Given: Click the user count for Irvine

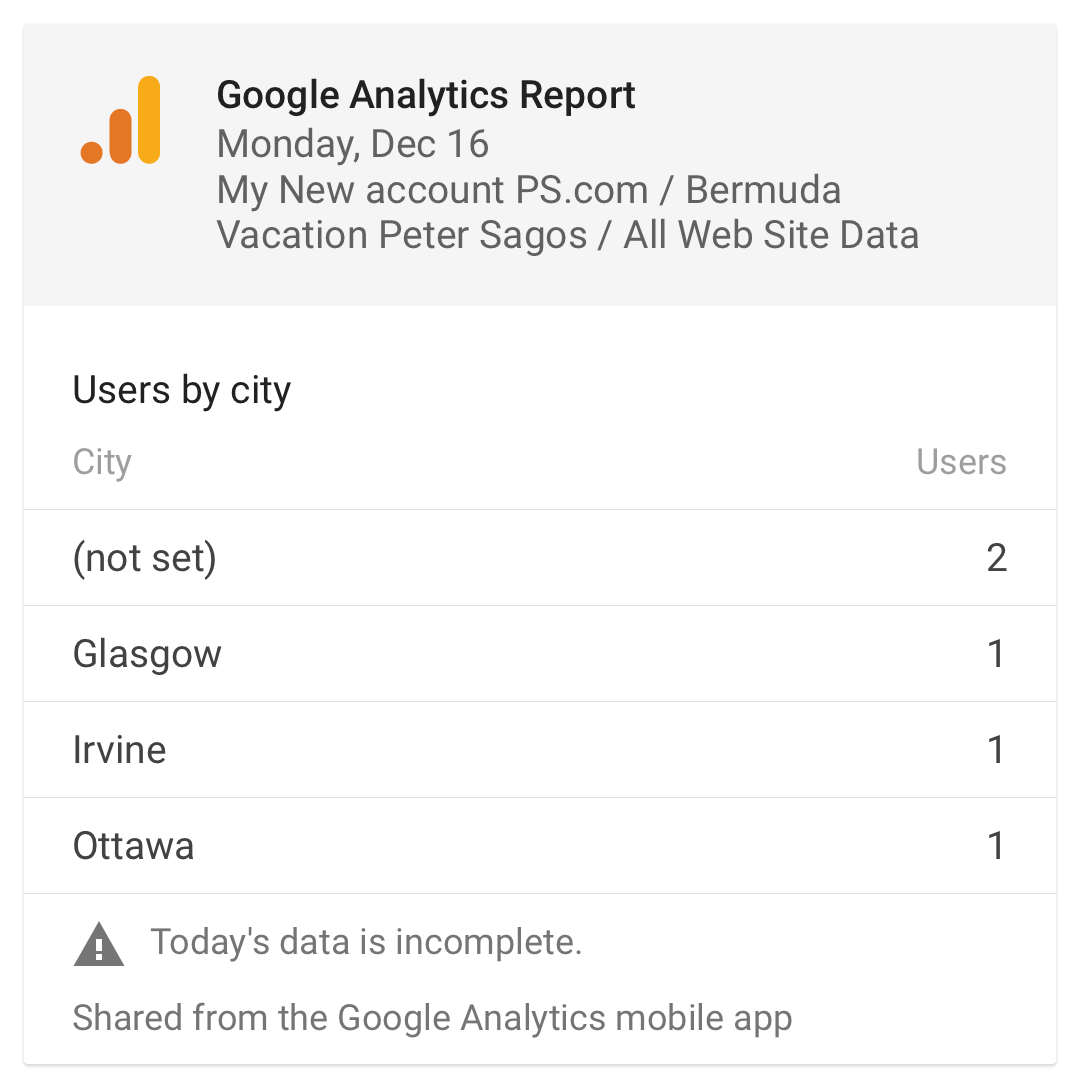Looking at the screenshot, I should tap(997, 749).
